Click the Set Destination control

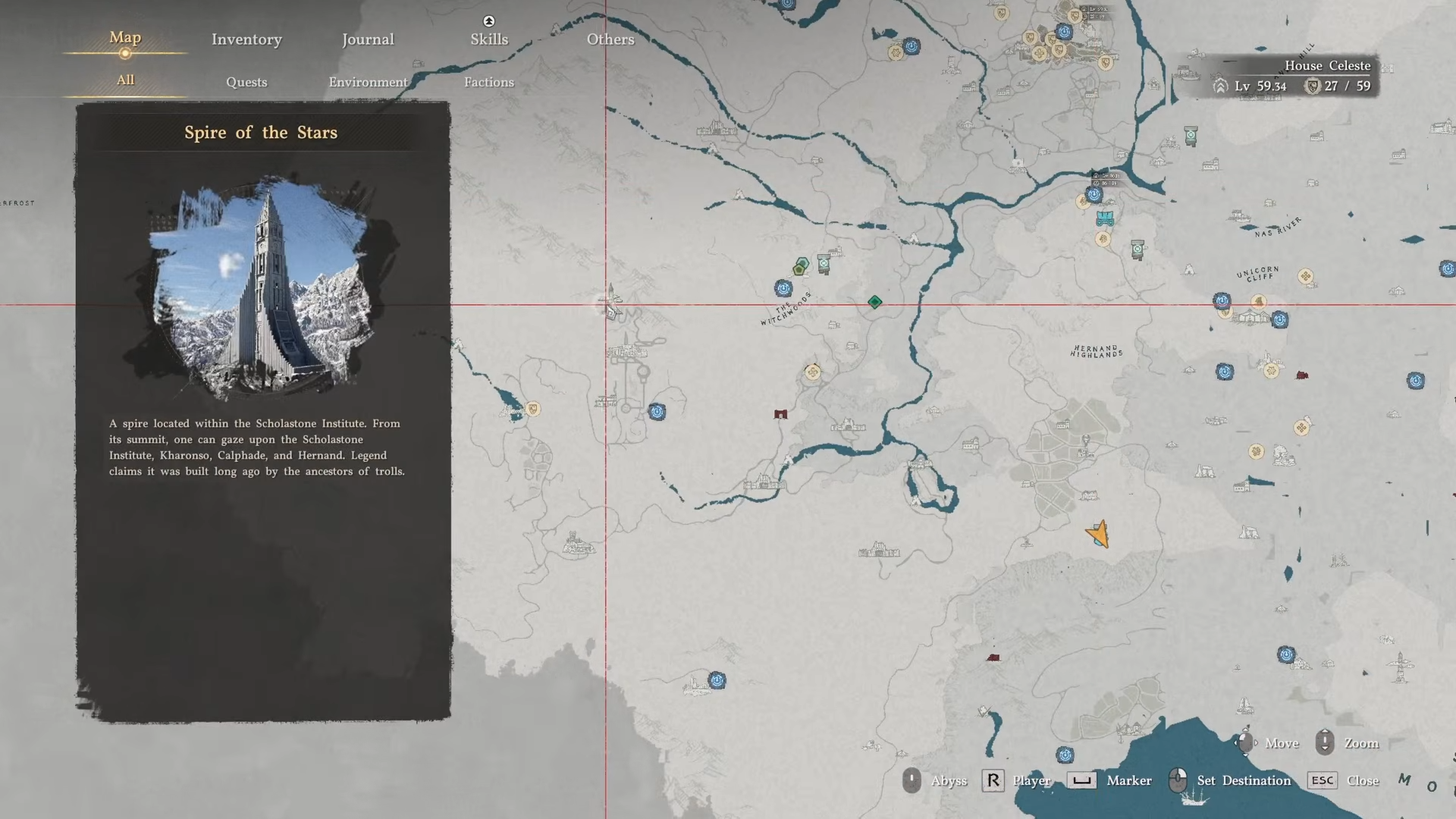click(1243, 780)
